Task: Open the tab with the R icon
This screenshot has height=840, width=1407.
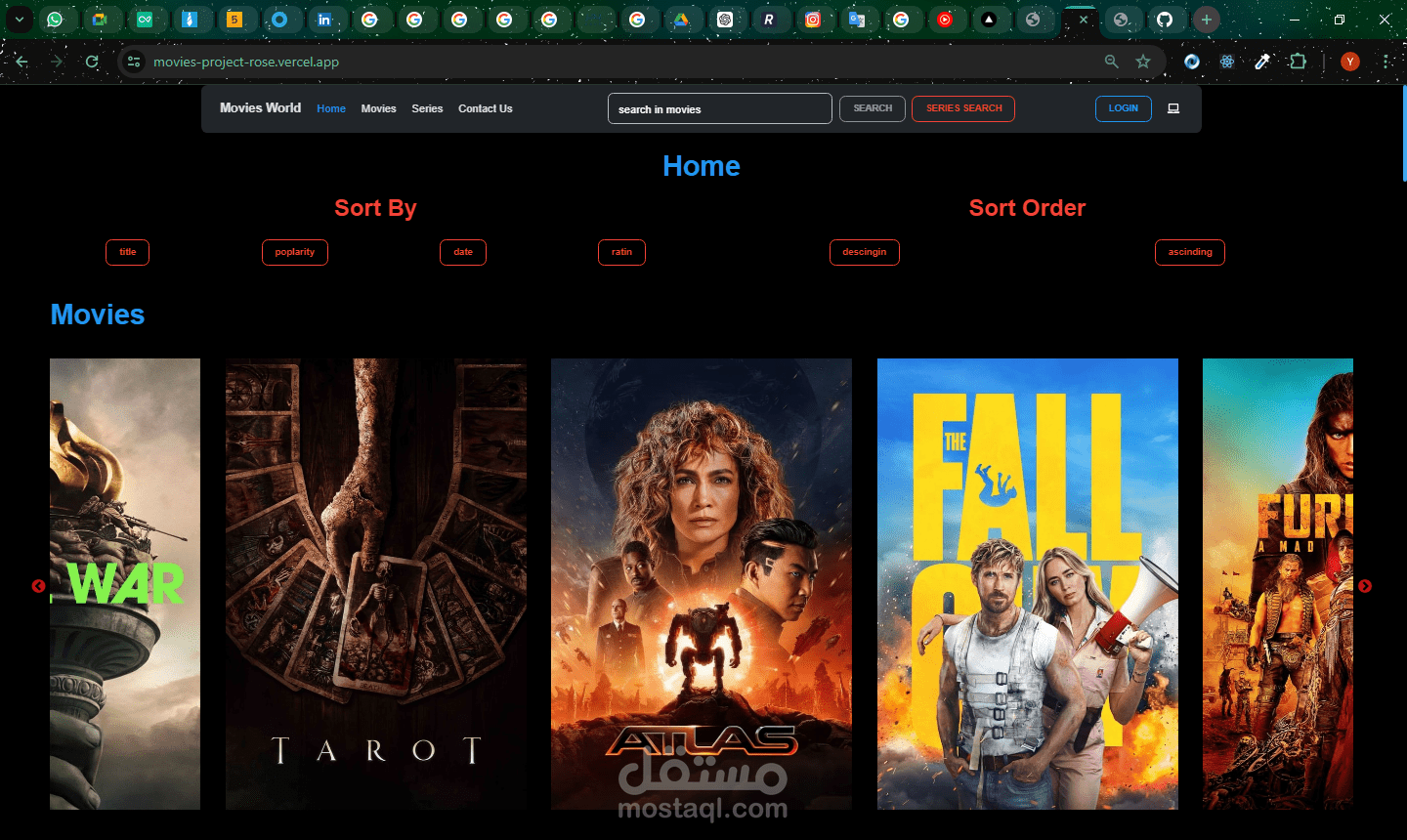Action: (769, 20)
